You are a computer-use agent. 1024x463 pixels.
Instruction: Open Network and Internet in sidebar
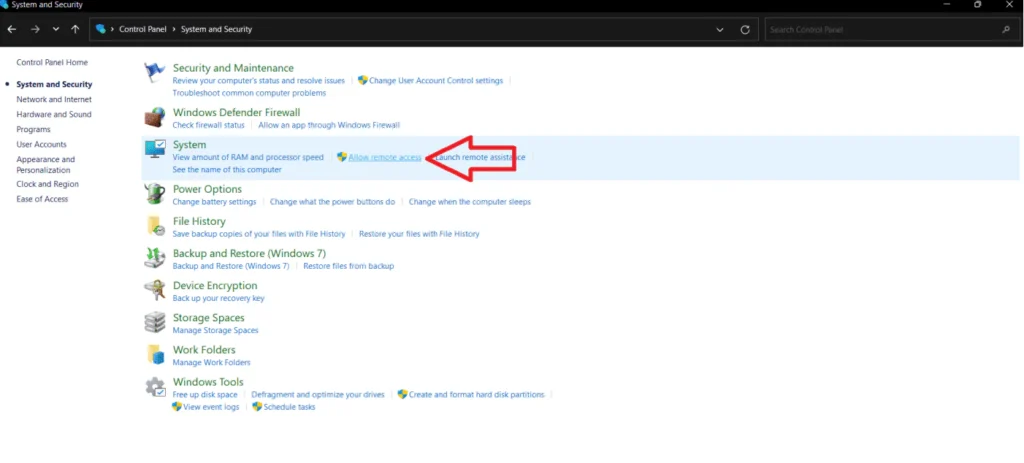coord(54,100)
